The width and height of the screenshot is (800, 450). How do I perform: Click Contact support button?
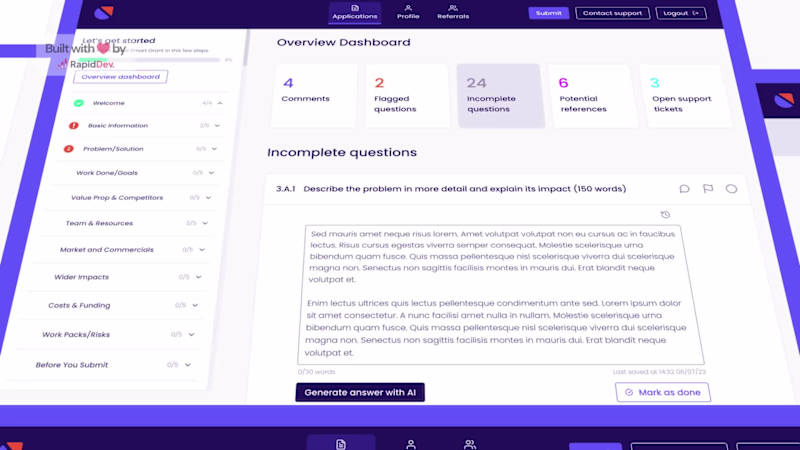[x=612, y=13]
